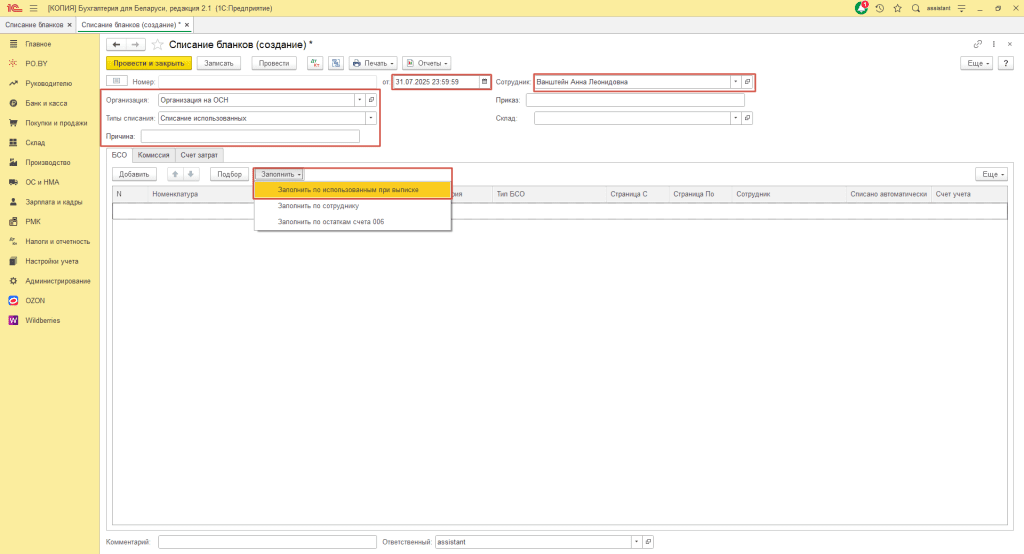
Task: Open Организация record with its open button
Action: click(371, 100)
